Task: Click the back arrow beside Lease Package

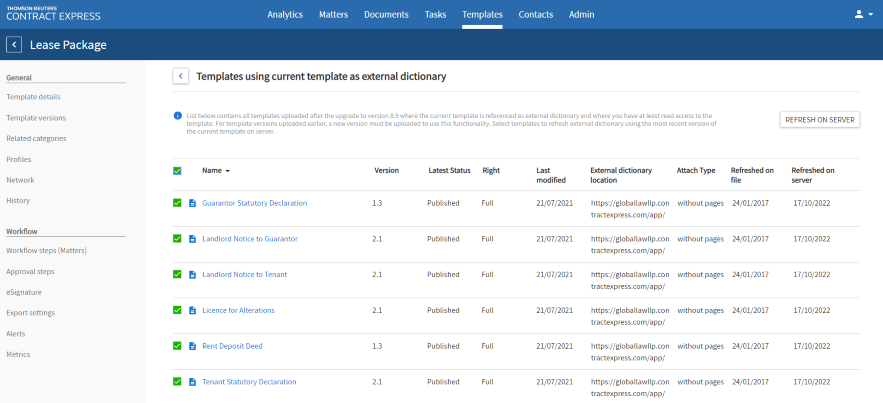Action: [x=14, y=45]
